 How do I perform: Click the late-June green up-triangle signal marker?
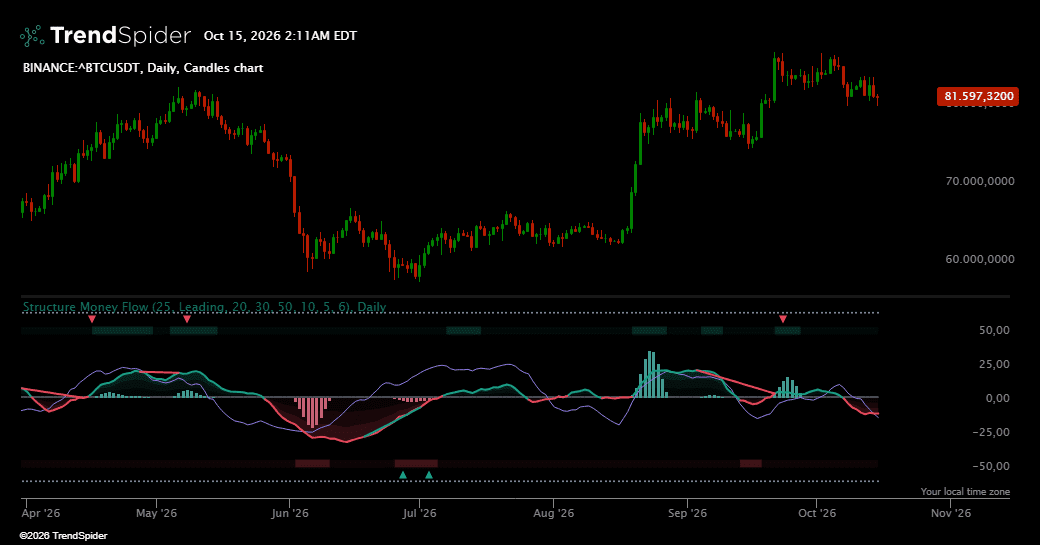point(403,475)
